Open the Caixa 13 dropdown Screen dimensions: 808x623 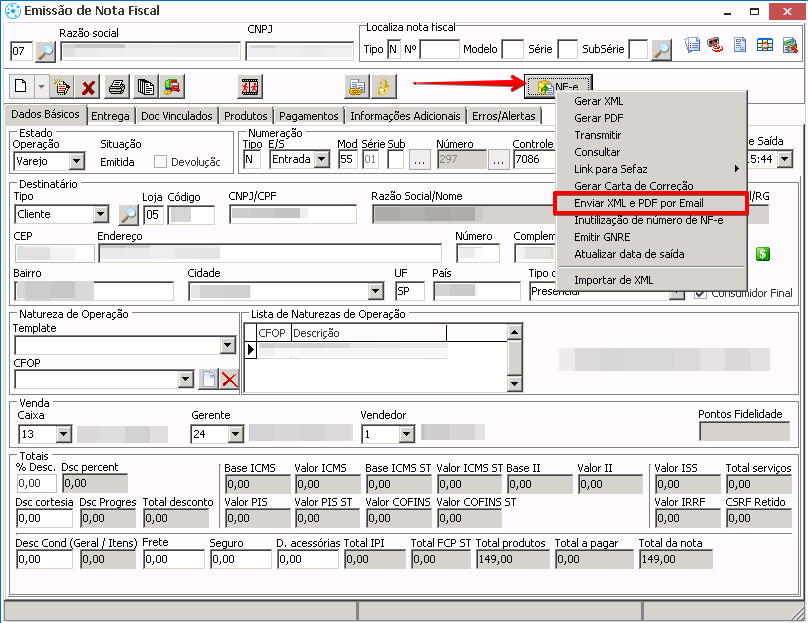click(x=63, y=434)
